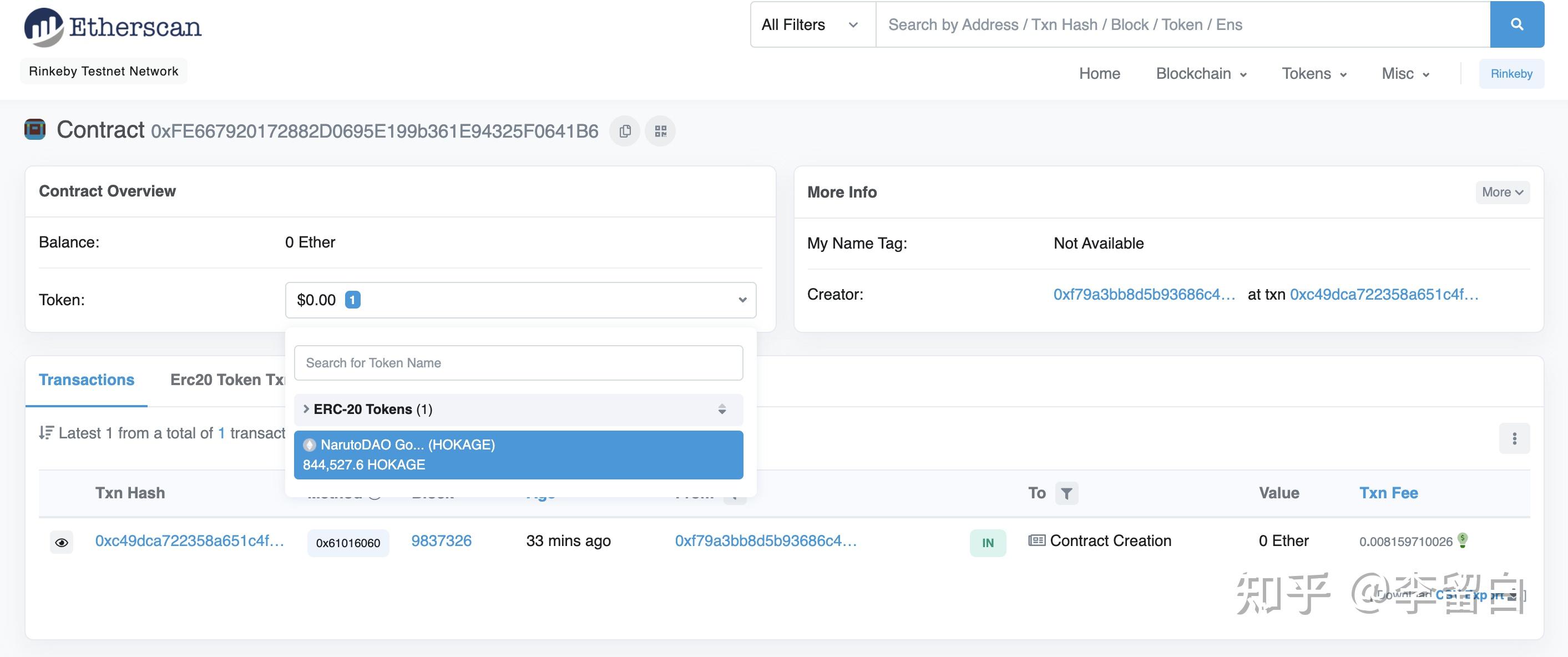Show QR code for contract address
The image size is (1568, 657).
click(x=660, y=131)
